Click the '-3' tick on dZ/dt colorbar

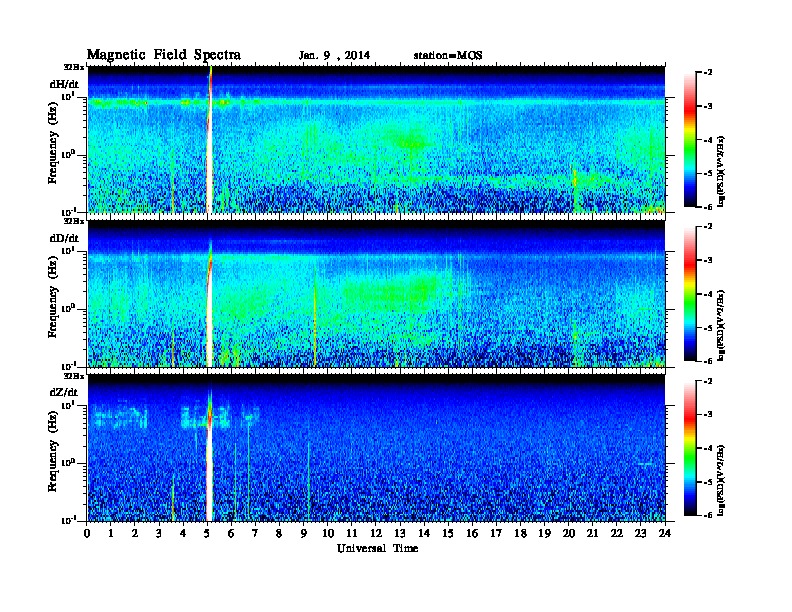(708, 415)
